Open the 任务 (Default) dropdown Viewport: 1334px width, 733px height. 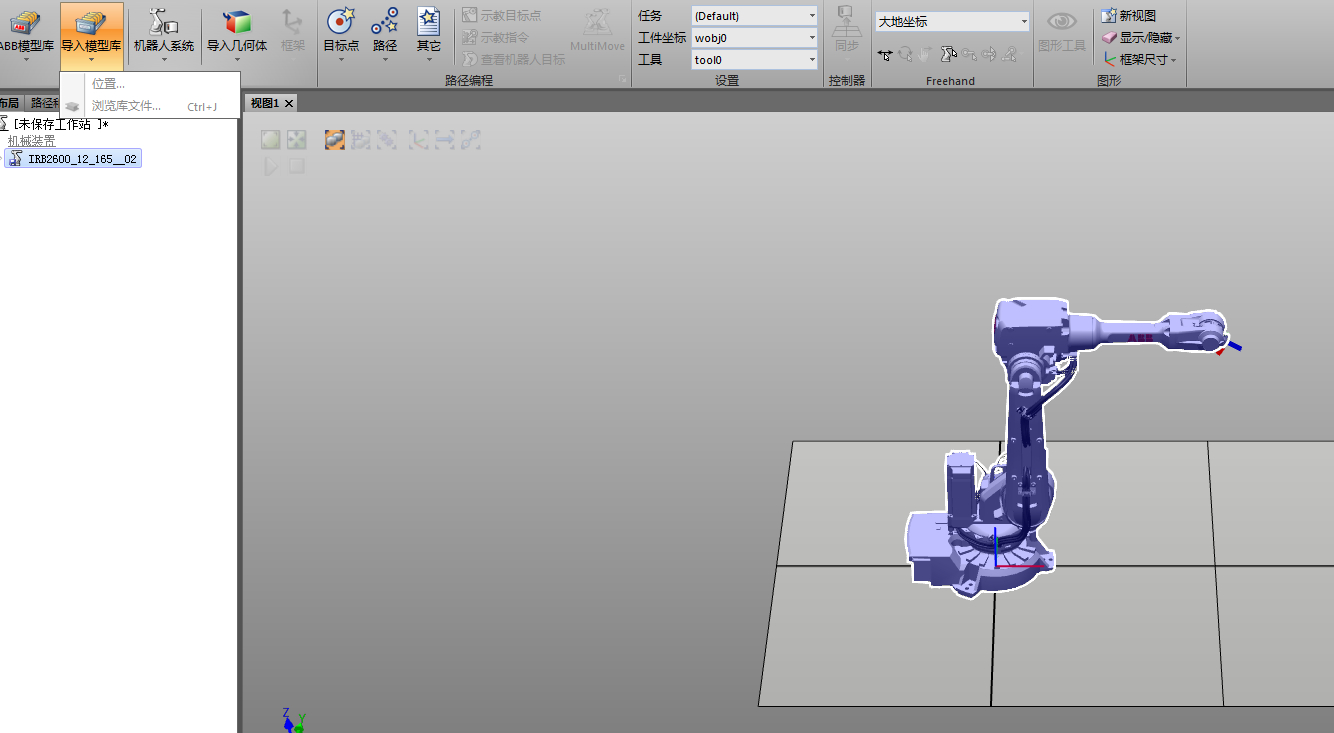pos(754,16)
